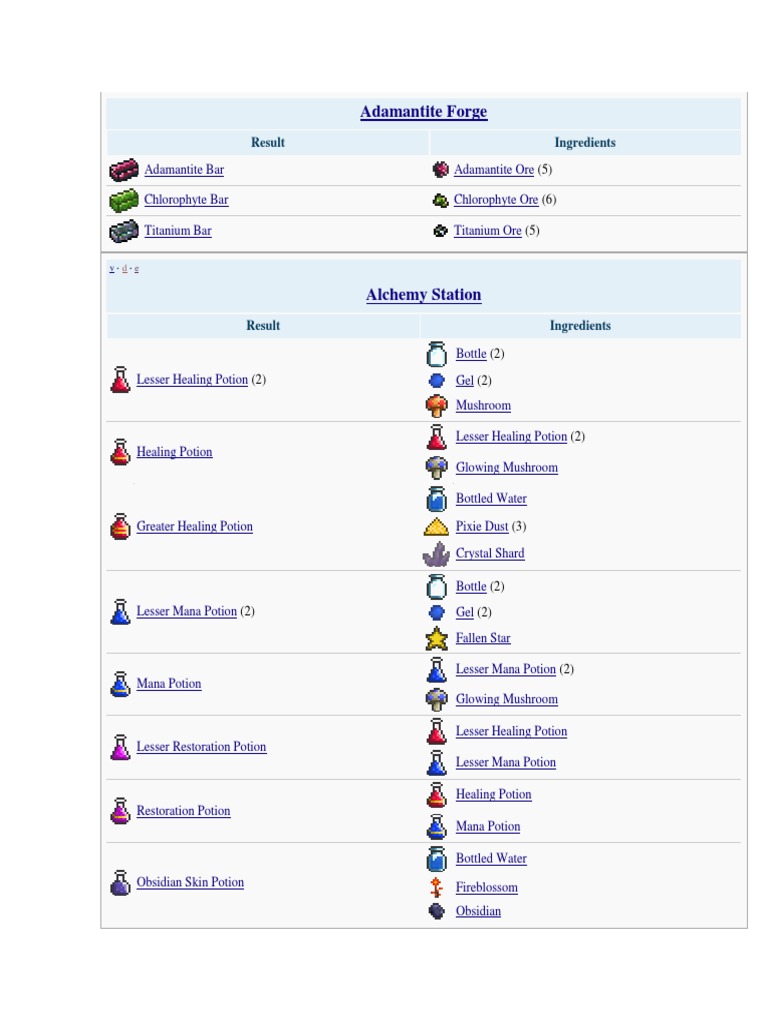Open the Titanium Bar link
Image resolution: width=768 pixels, height=1024 pixels.
coord(178,231)
